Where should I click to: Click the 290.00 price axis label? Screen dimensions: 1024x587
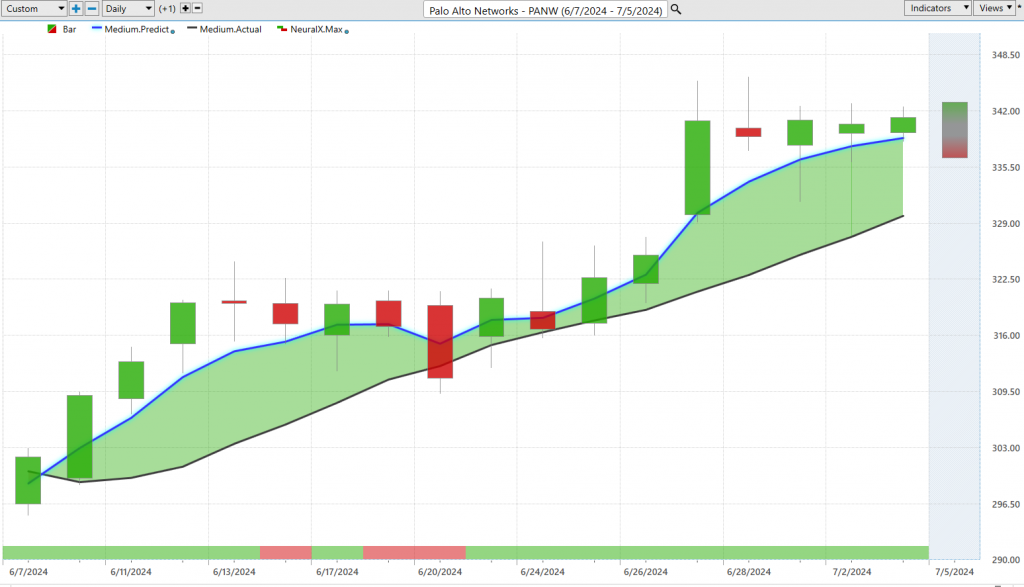1006,560
